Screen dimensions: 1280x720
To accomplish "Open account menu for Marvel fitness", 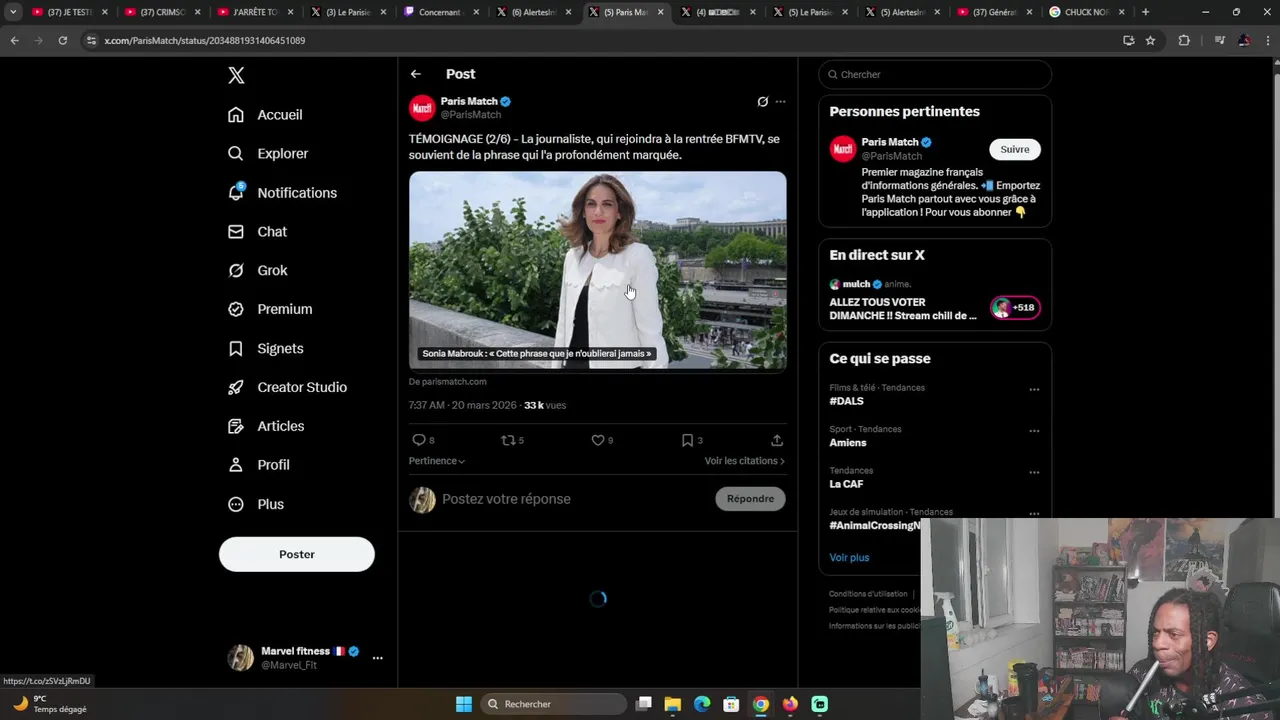I will point(305,657).
